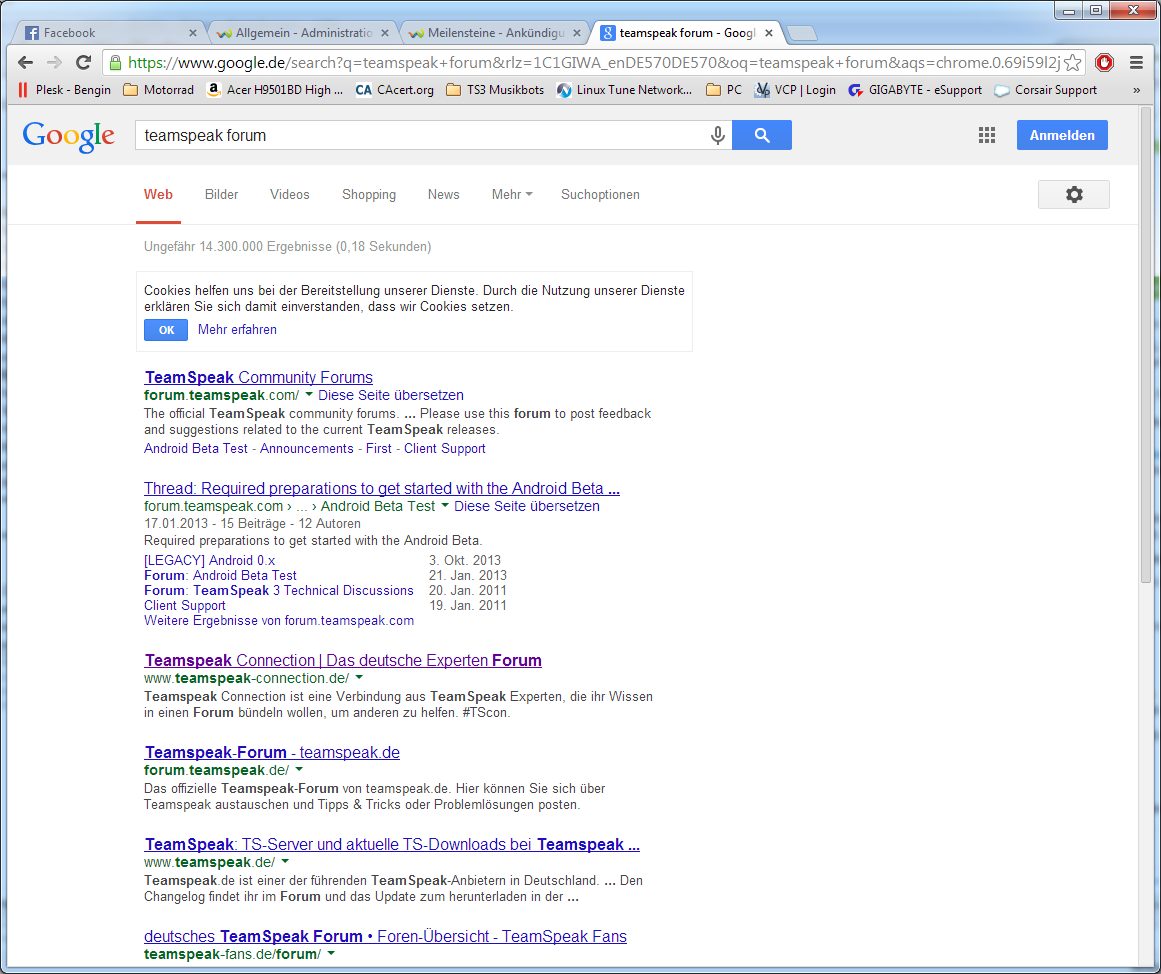Show overflow bookmarks chevron
1161x974 pixels.
click(x=1136, y=90)
